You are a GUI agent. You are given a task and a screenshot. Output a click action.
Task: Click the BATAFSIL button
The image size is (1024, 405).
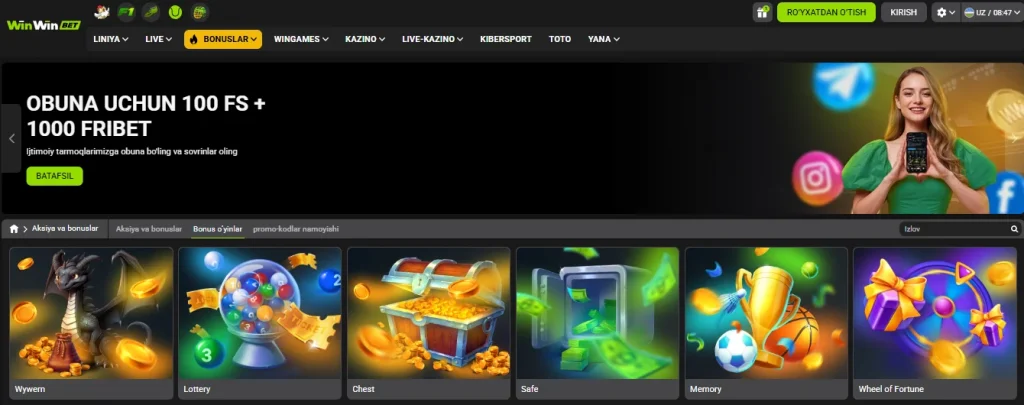55,176
